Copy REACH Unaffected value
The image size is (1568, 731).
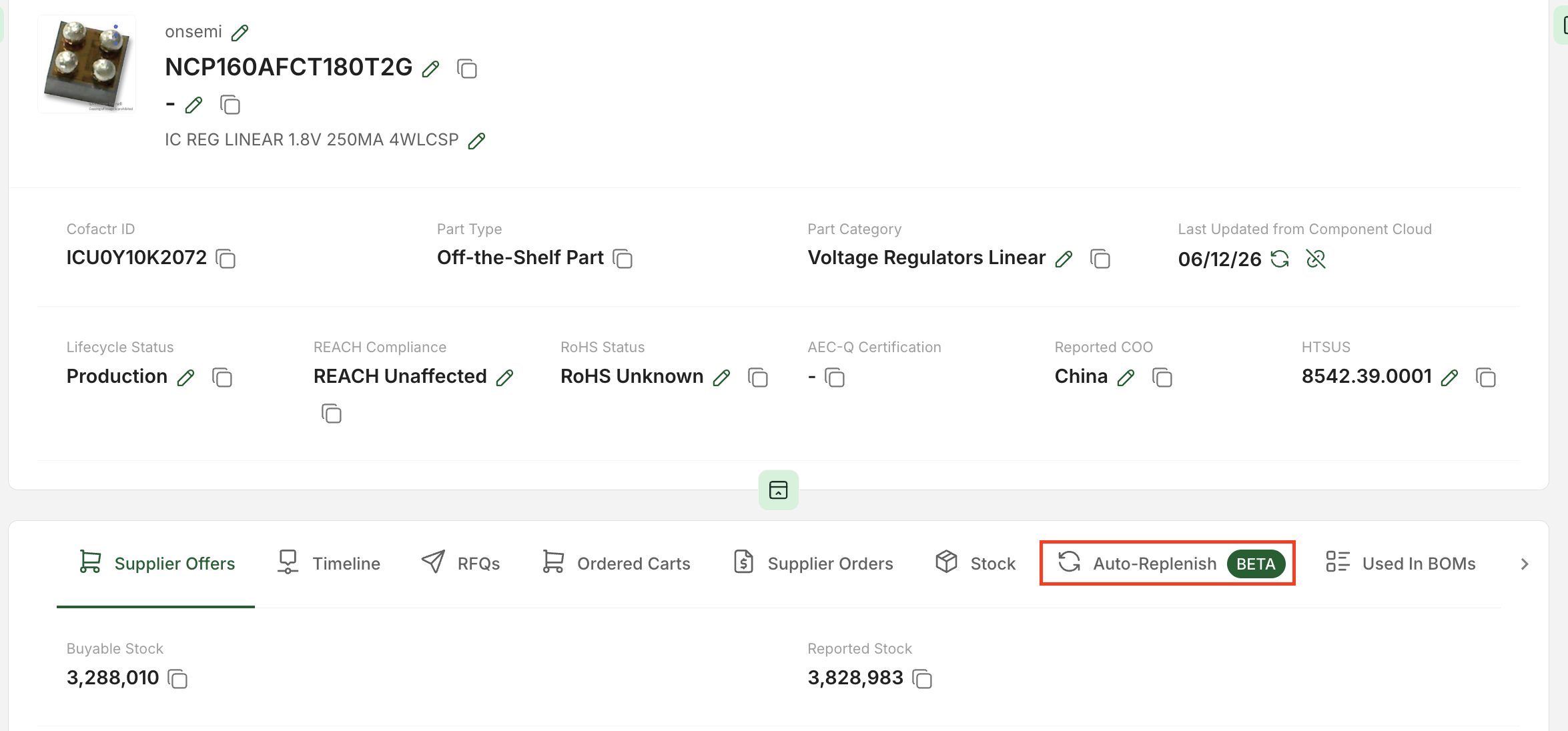click(332, 413)
